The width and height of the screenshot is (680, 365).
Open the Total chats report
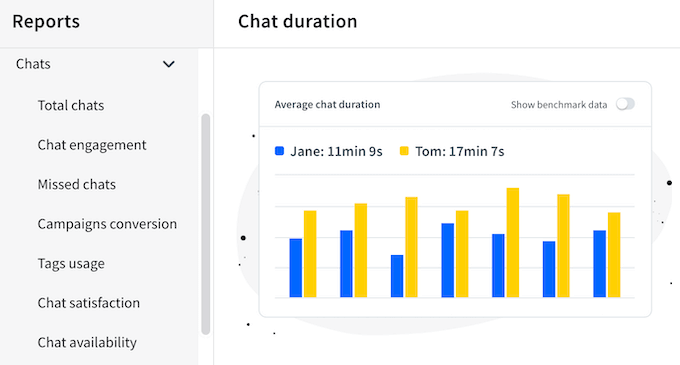[71, 105]
